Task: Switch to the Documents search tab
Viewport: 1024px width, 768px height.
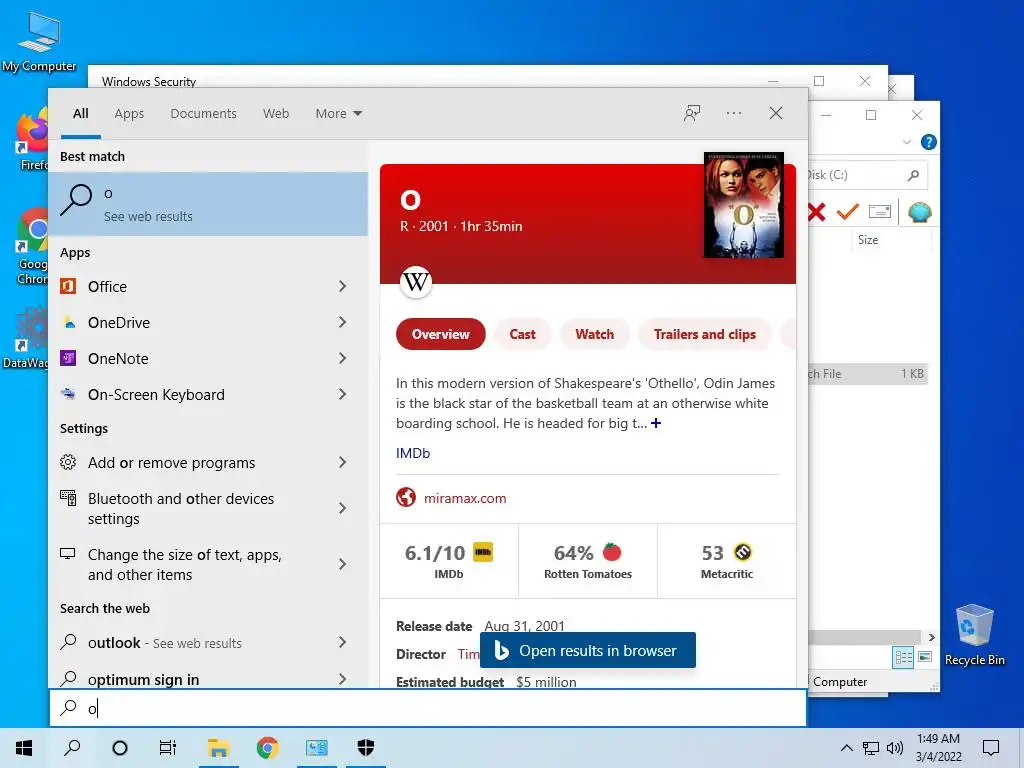Action: 204,114
